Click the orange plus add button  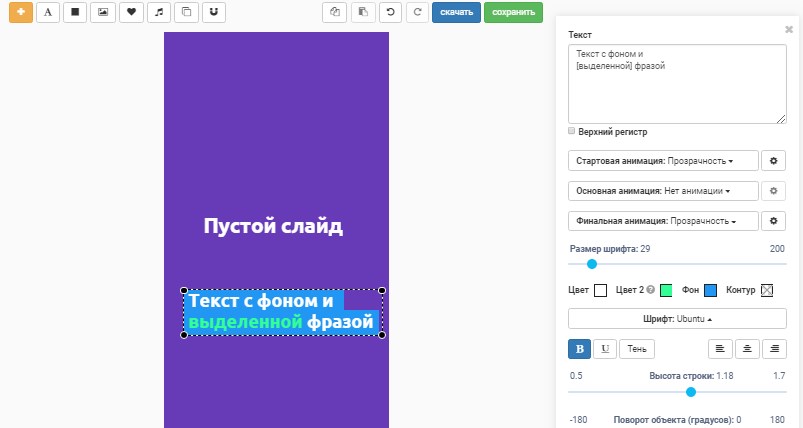[20, 13]
